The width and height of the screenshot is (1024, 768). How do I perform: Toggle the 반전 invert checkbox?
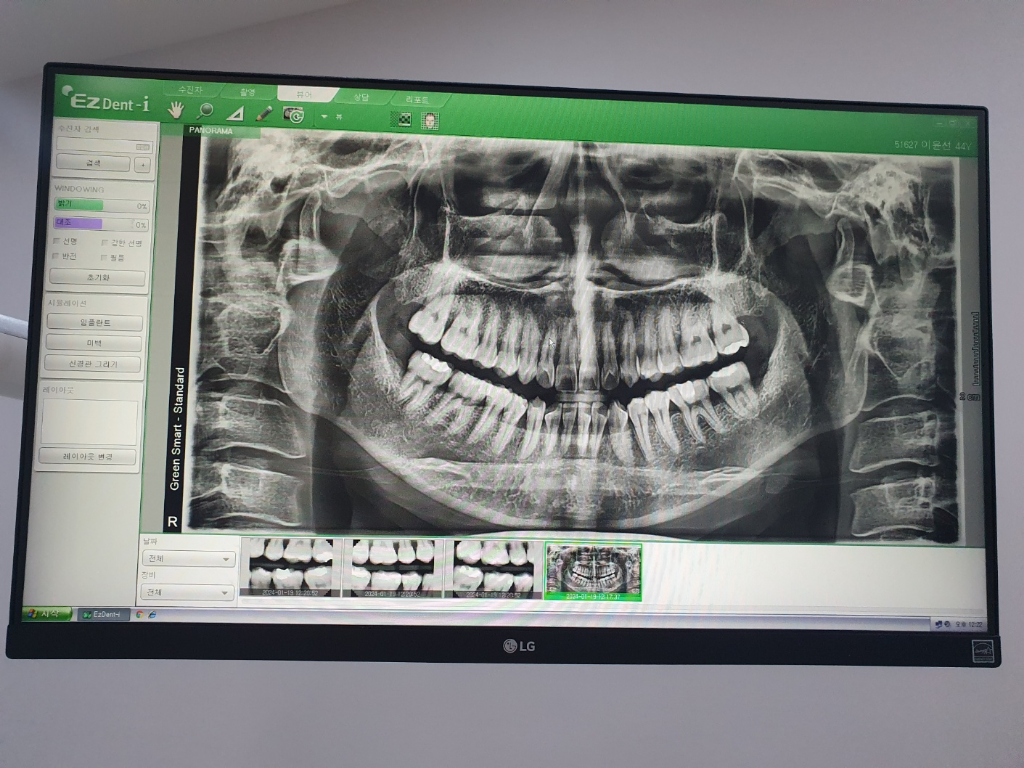(57, 257)
